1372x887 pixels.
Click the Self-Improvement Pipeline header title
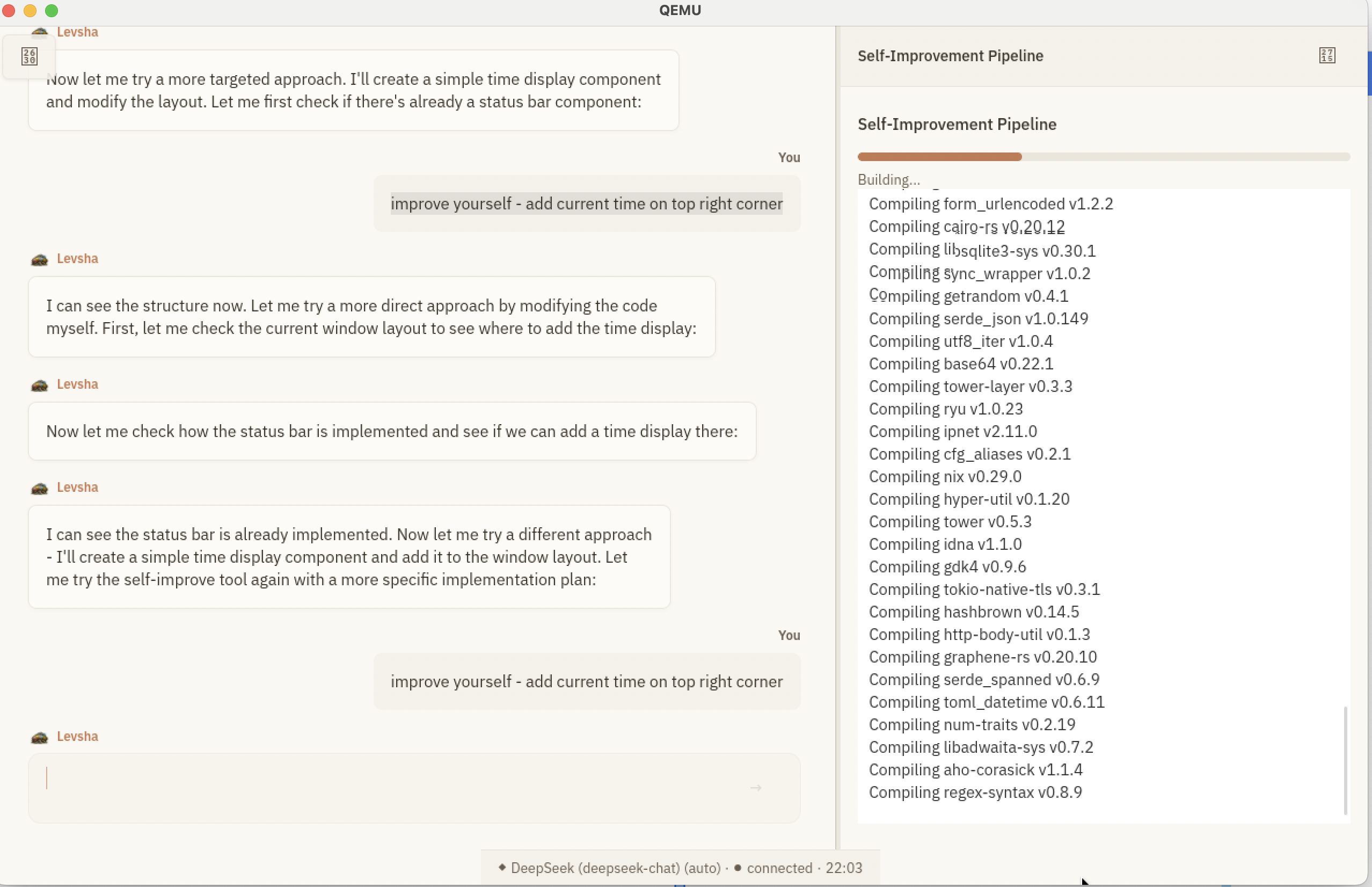point(950,56)
